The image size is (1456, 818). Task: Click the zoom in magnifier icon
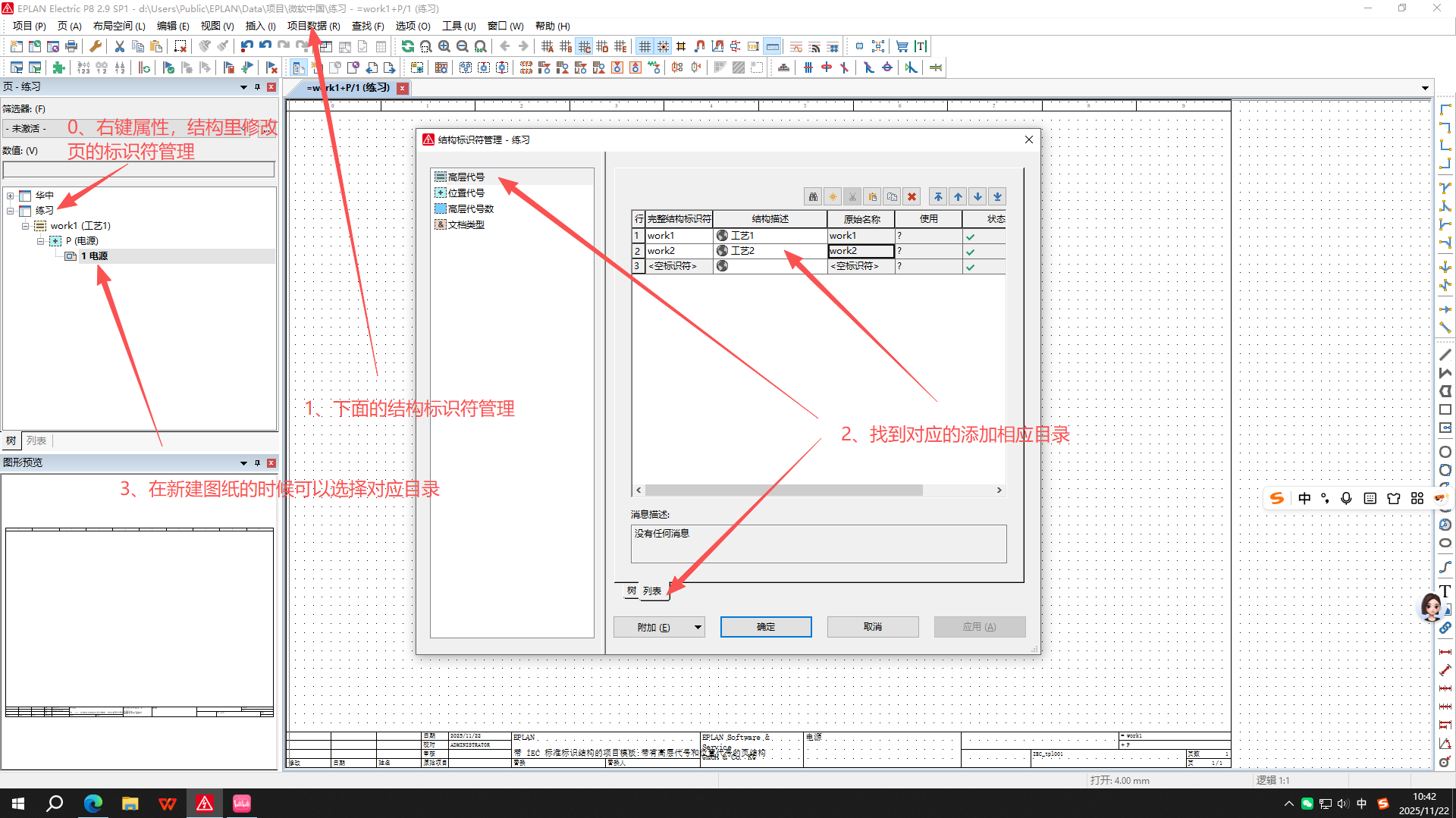click(x=444, y=47)
